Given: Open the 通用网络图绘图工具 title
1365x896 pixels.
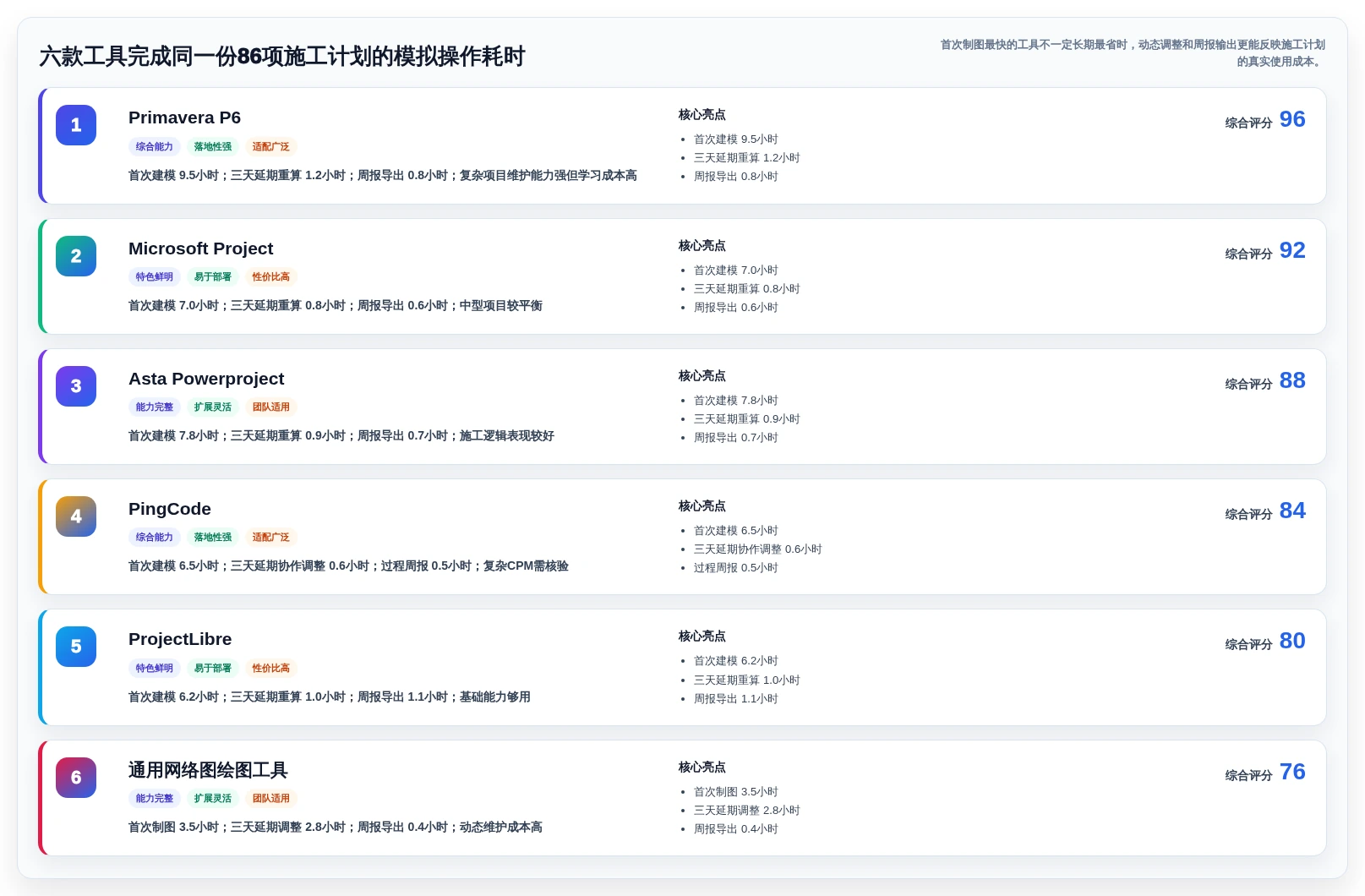Looking at the screenshot, I should 208,770.
